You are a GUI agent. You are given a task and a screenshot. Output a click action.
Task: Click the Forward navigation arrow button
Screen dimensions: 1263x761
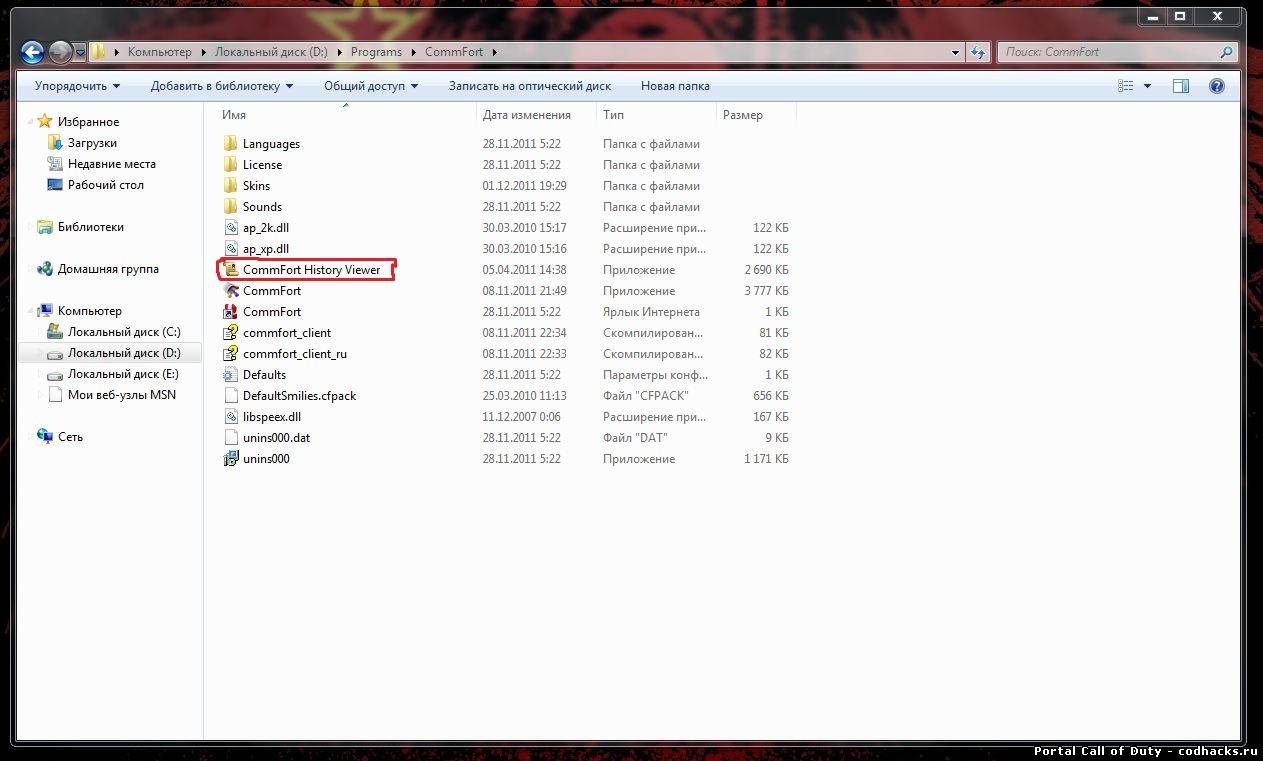pos(60,52)
